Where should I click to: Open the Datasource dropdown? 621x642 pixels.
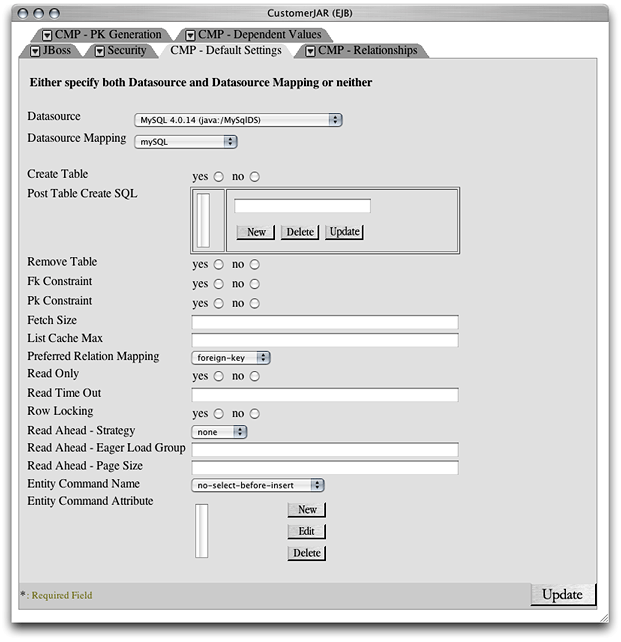(238, 120)
